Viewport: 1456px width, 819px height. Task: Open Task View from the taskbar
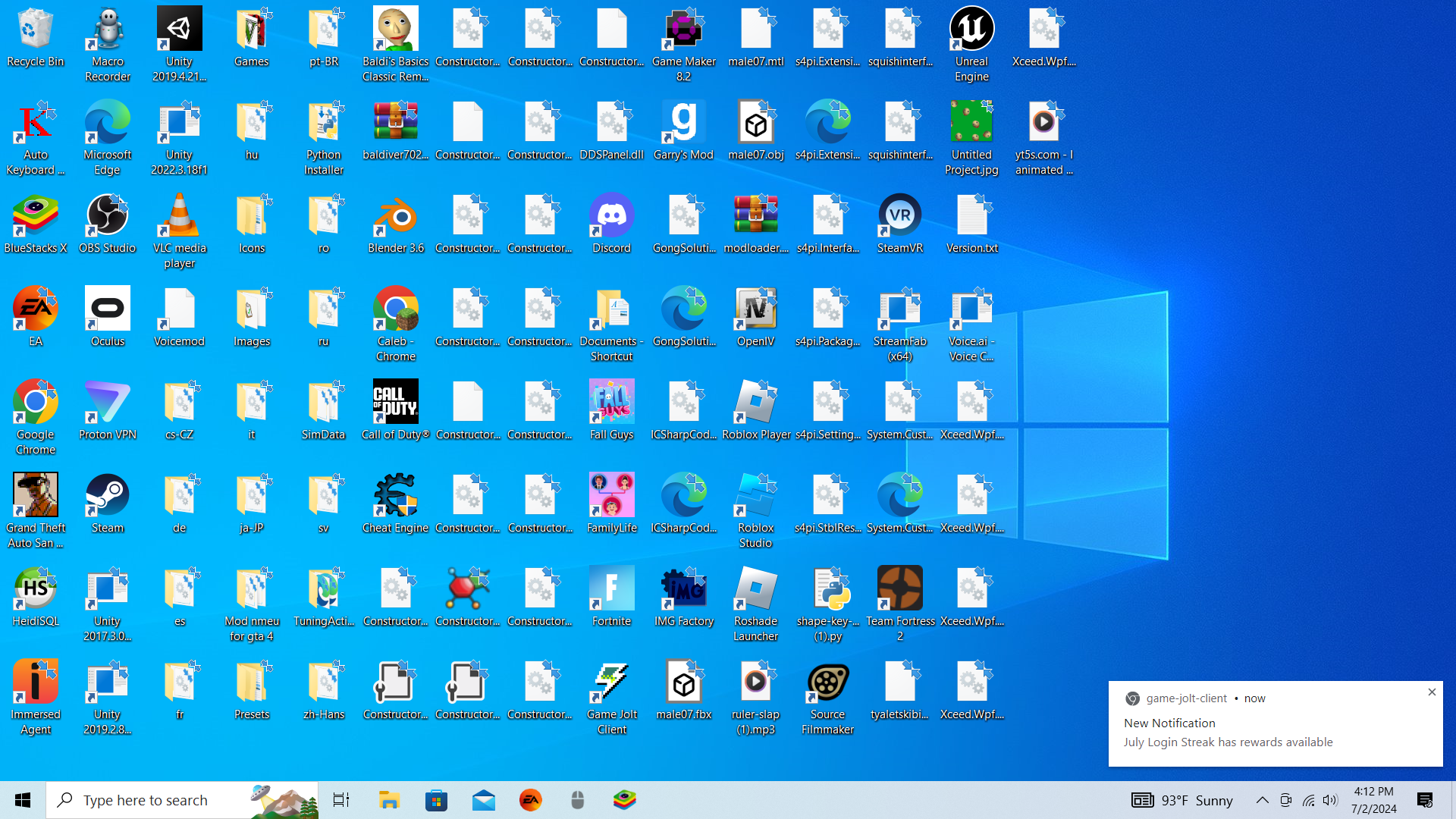click(x=341, y=800)
